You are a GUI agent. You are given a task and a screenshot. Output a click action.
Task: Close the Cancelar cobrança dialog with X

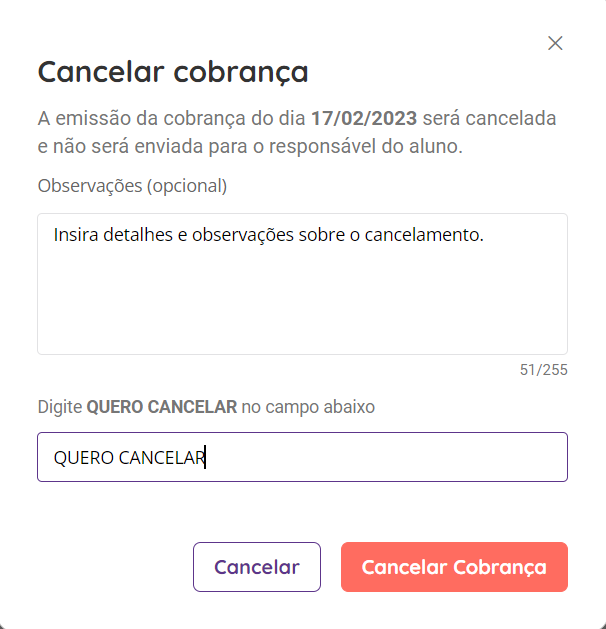[555, 43]
